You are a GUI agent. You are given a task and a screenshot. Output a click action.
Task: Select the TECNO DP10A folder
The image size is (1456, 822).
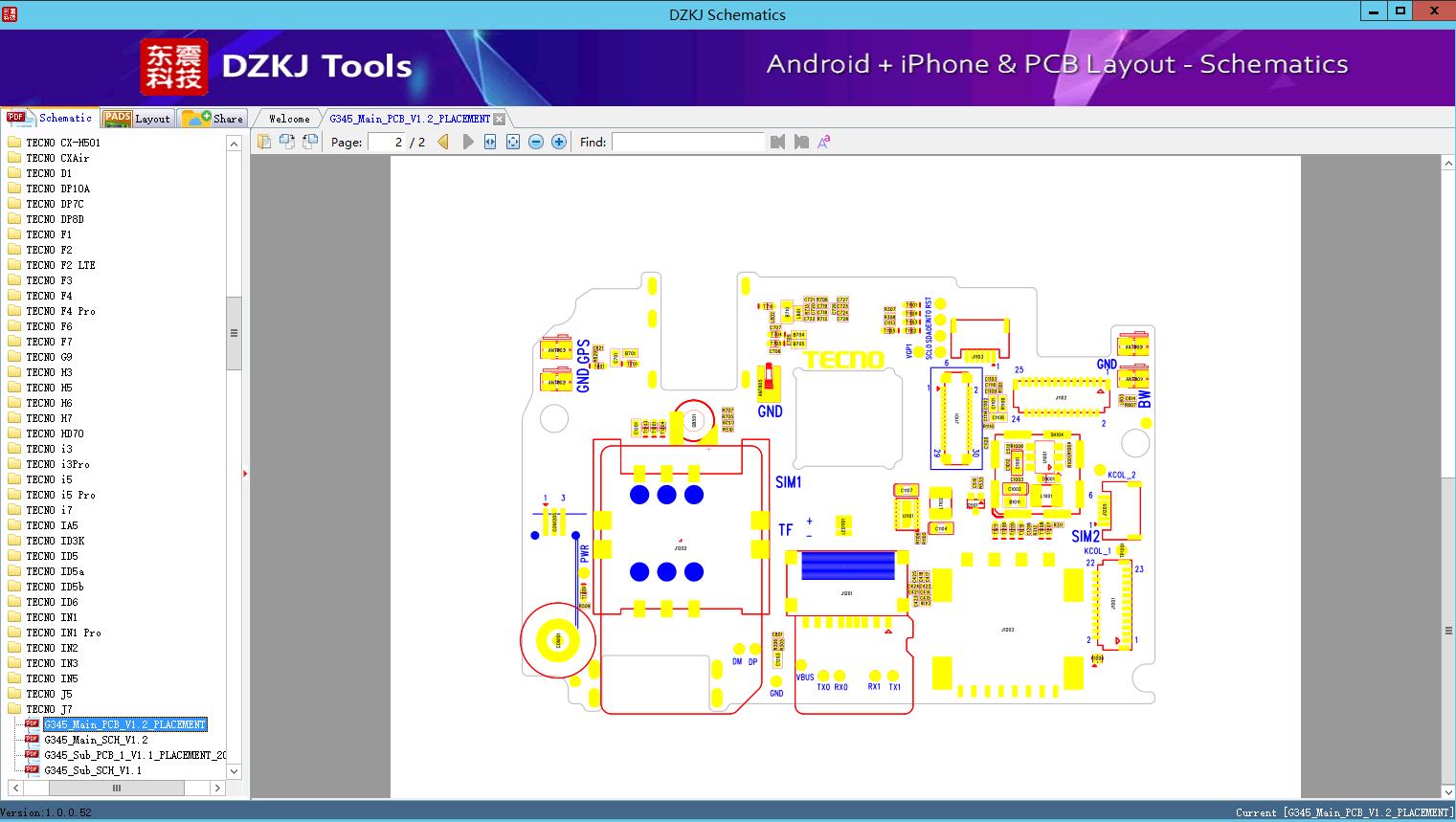click(x=58, y=189)
